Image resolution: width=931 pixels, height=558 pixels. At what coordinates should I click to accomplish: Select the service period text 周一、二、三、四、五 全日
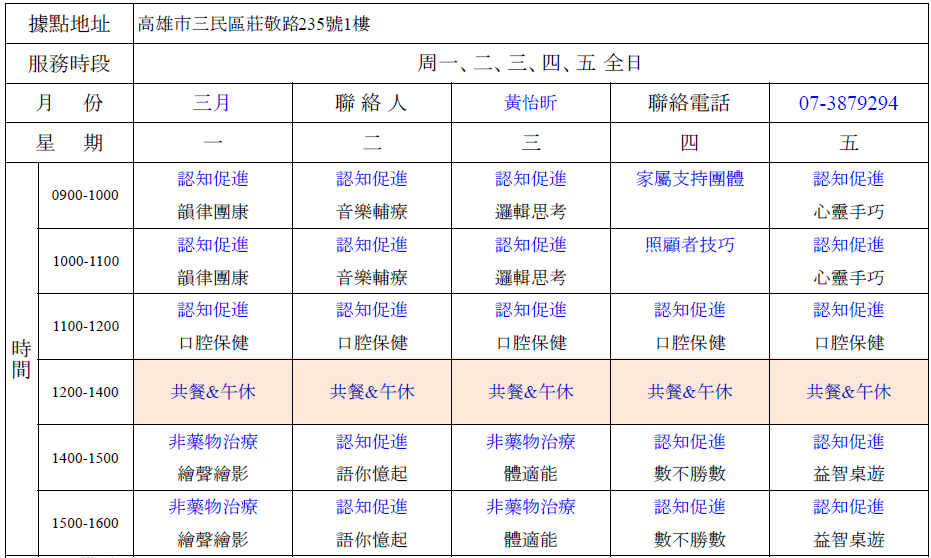pyautogui.click(x=529, y=64)
